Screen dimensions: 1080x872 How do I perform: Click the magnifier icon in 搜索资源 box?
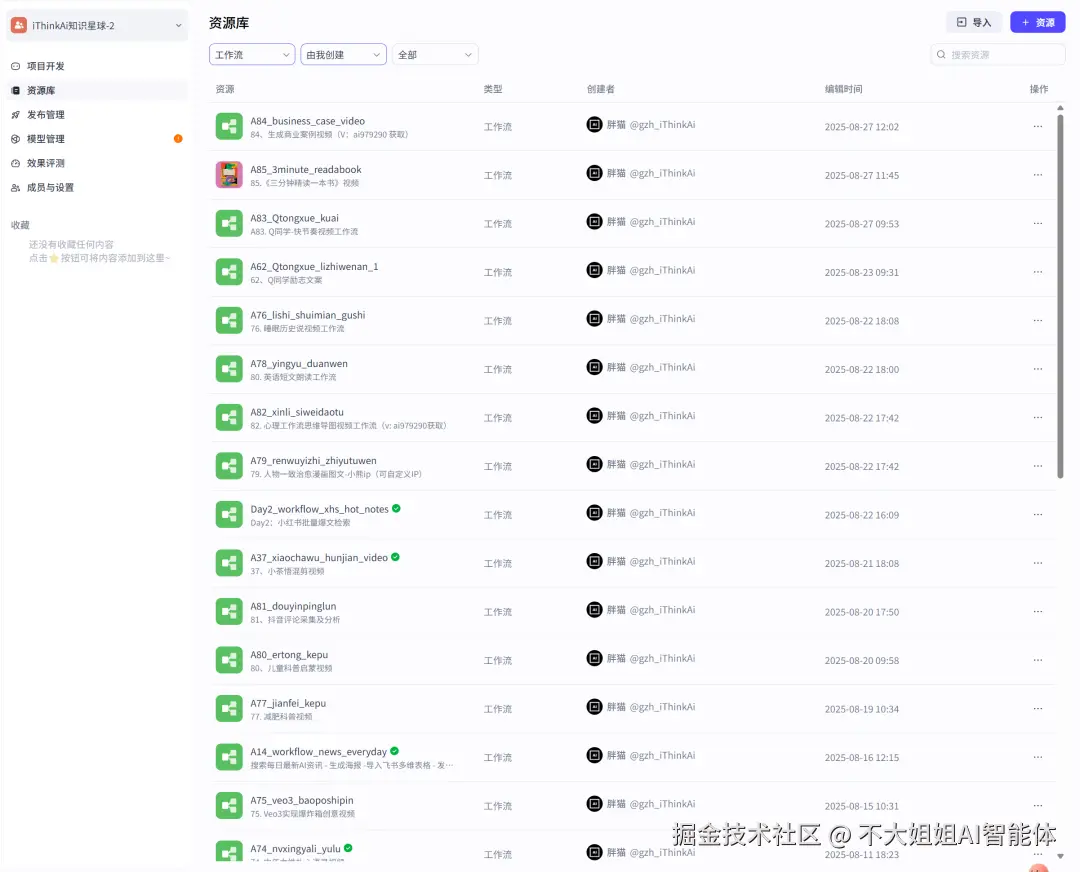click(941, 54)
